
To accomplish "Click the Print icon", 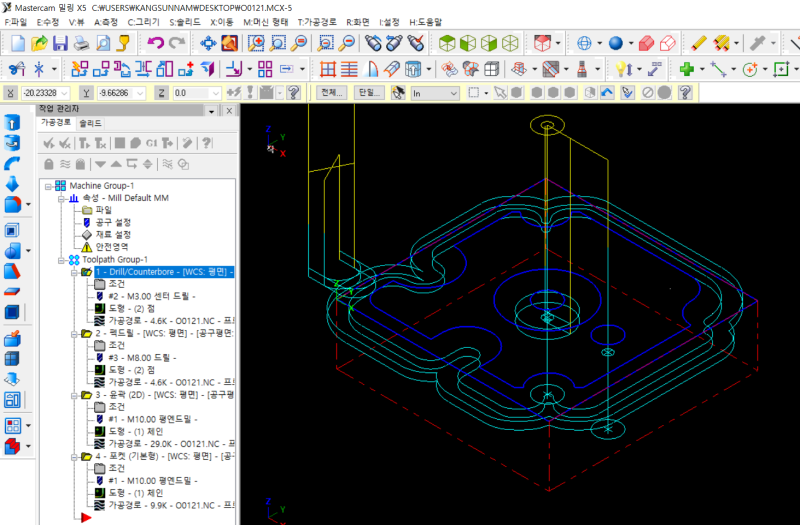I will coord(81,43).
